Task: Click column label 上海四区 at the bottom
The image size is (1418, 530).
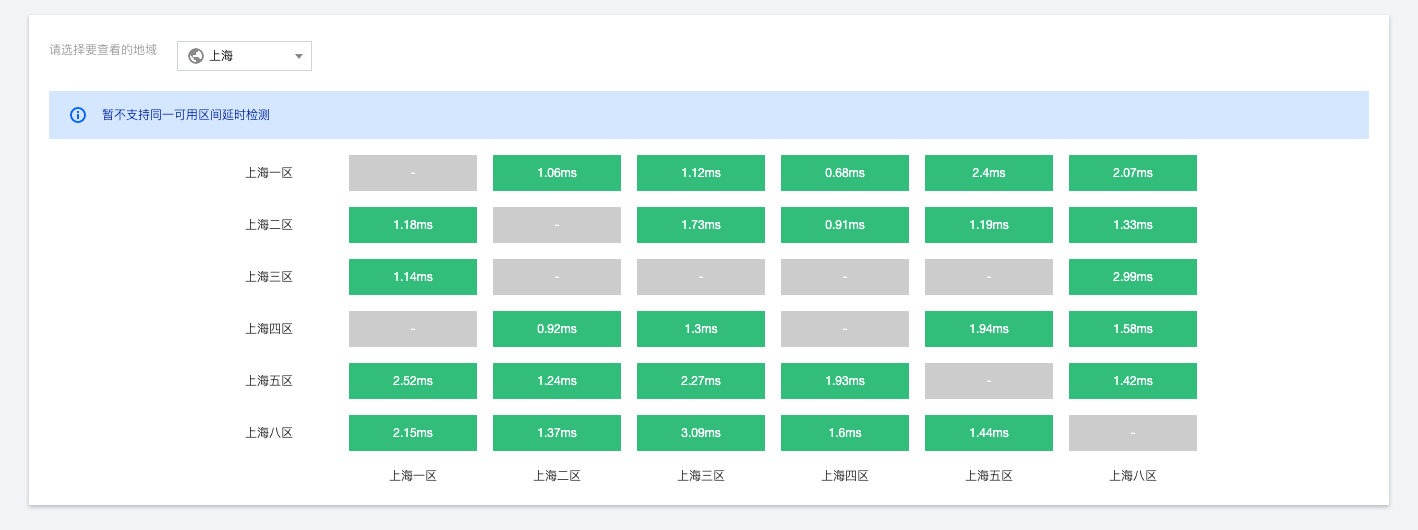Action: (845, 476)
